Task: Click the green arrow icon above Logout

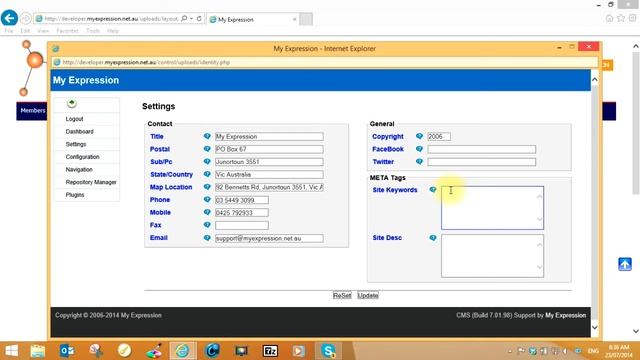Action: 72,103
